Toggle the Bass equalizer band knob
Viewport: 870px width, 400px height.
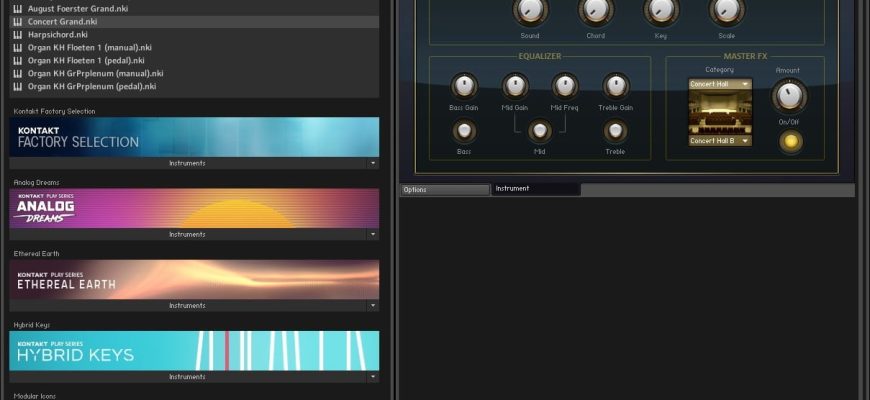pyautogui.click(x=464, y=131)
